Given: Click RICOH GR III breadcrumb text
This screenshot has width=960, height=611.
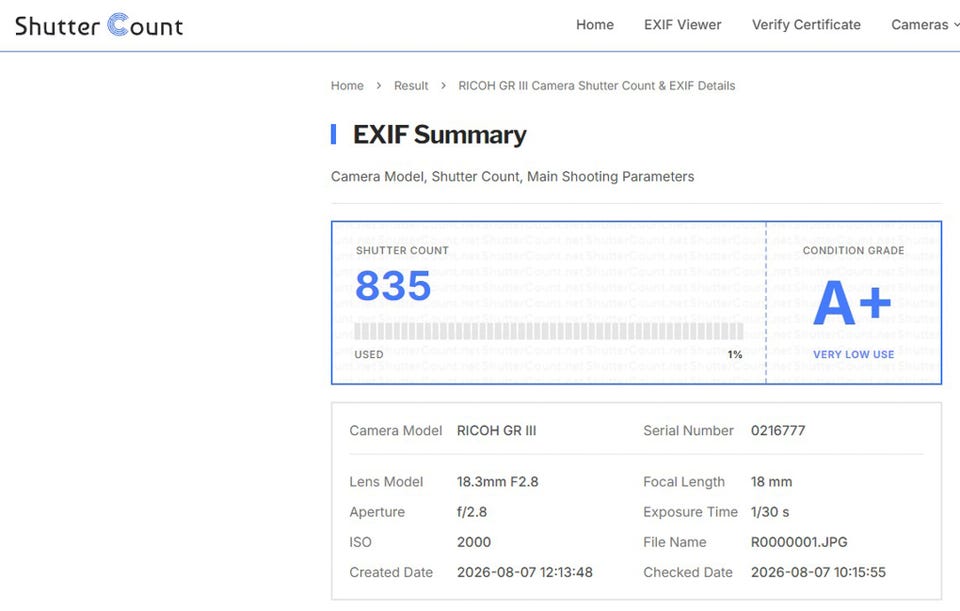Looking at the screenshot, I should pyautogui.click(x=596, y=86).
